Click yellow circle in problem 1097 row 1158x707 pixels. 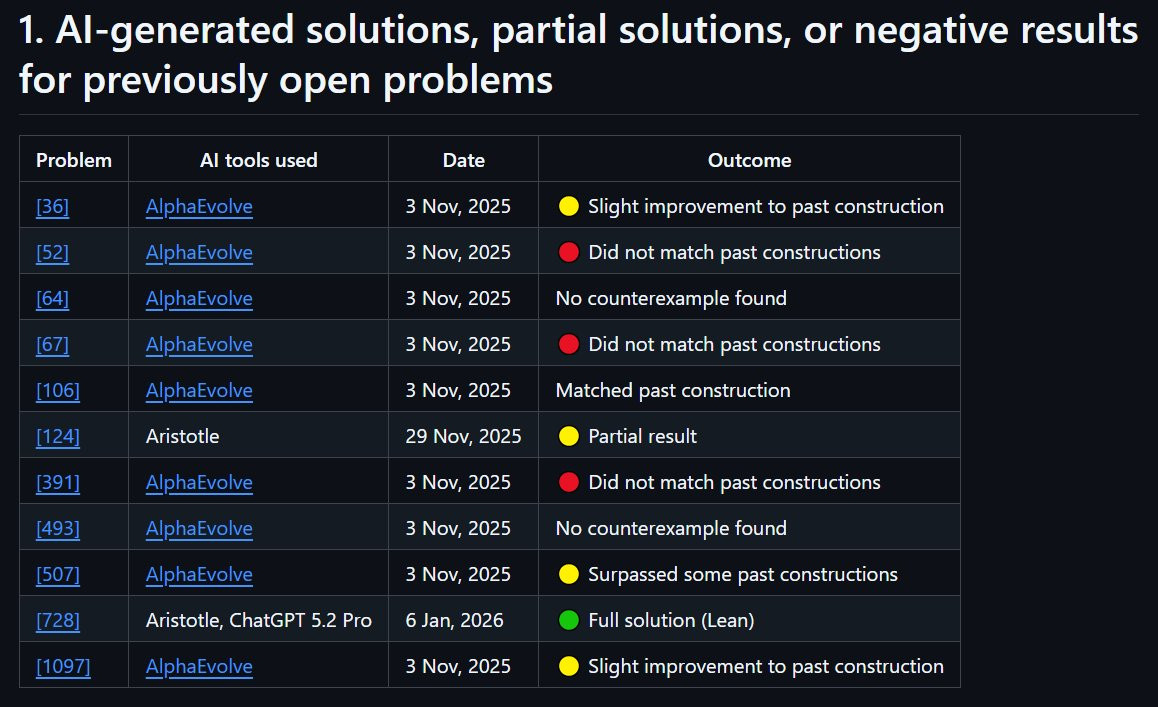[x=569, y=666]
